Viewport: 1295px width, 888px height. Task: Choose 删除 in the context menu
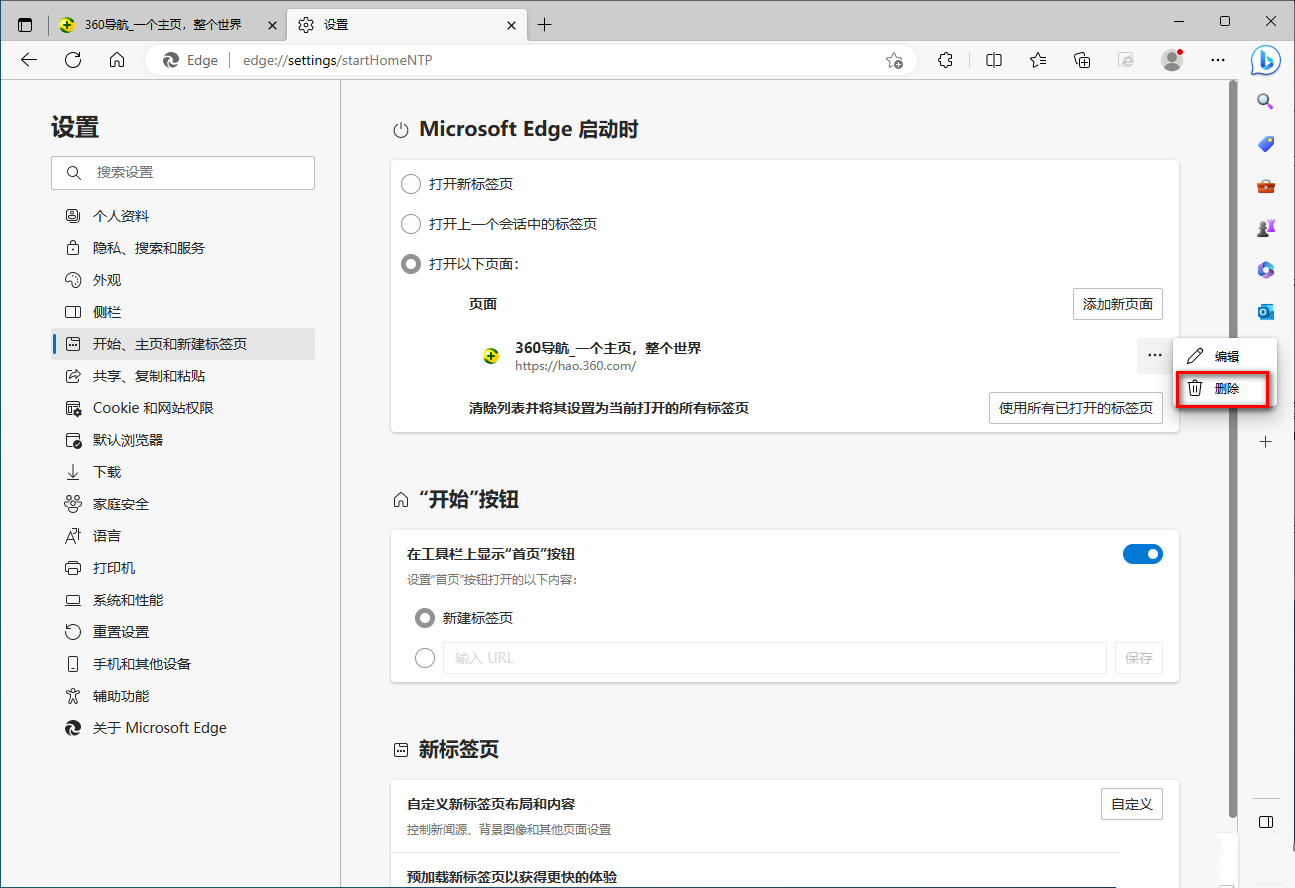pyautogui.click(x=1225, y=388)
